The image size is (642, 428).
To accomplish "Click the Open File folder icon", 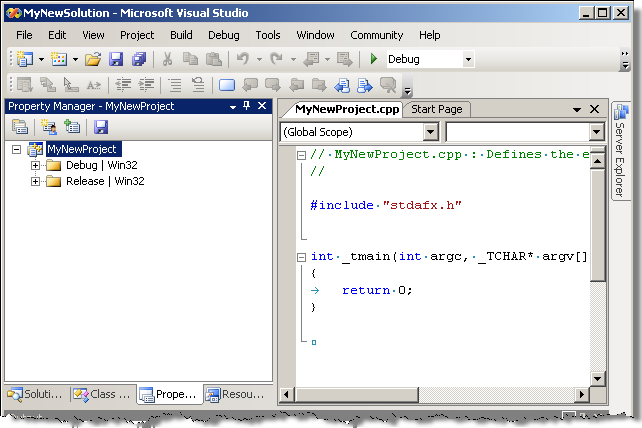I will [92, 60].
